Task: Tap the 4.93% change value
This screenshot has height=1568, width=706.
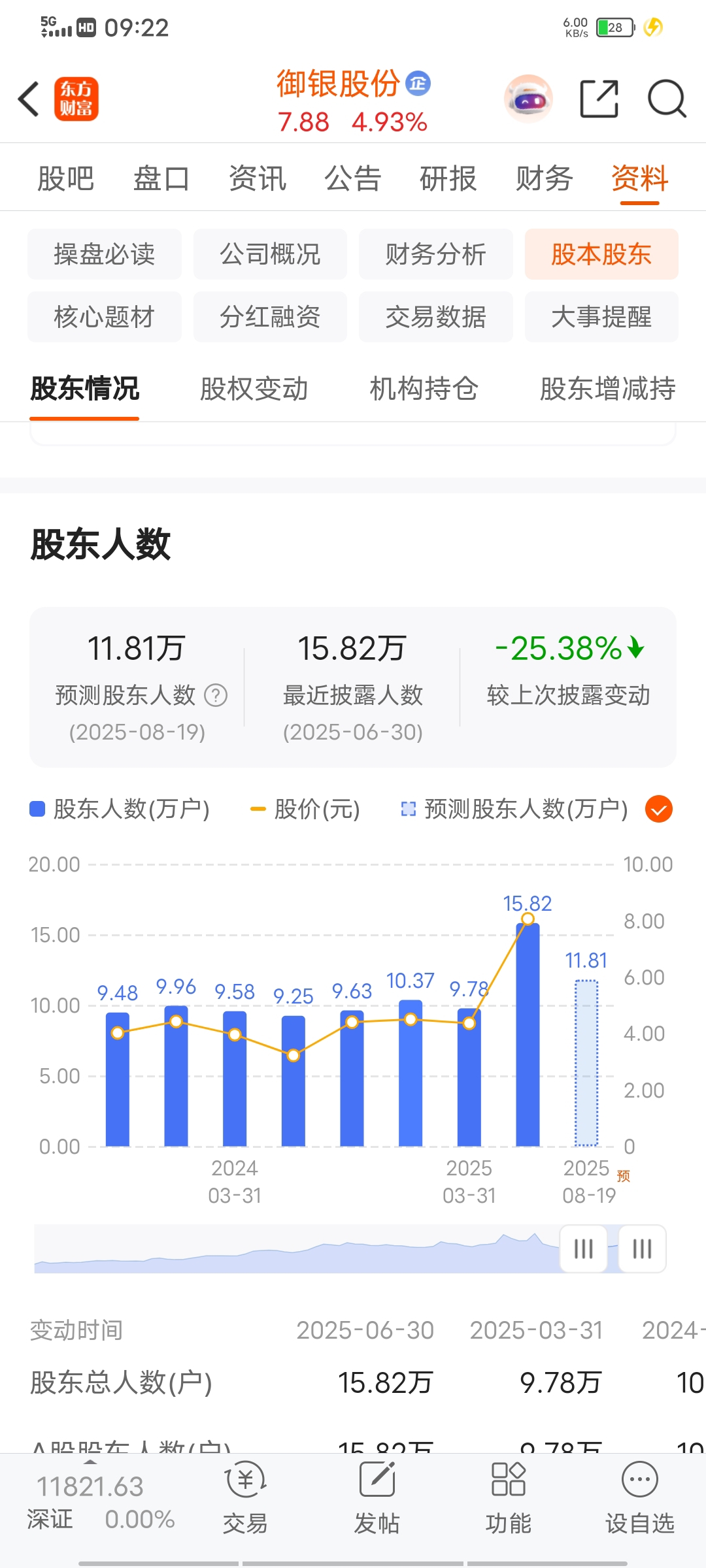Action: tap(390, 122)
